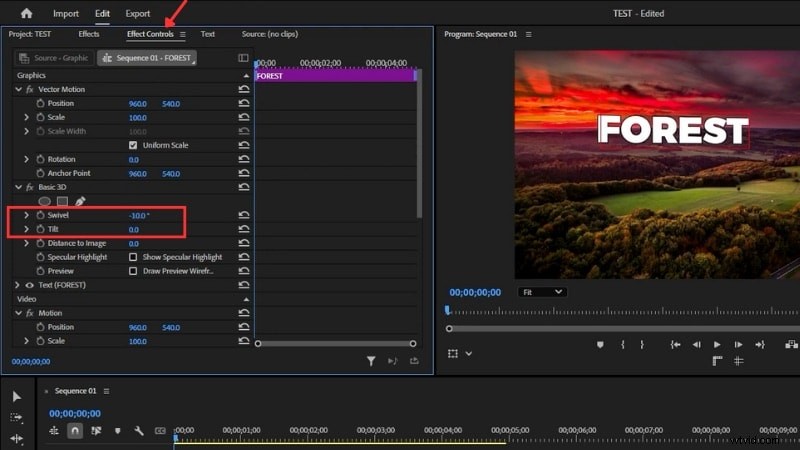Screen dimensions: 800x450
Task: Toggle the timeline view show/hide icon
Action: [x=243, y=58]
